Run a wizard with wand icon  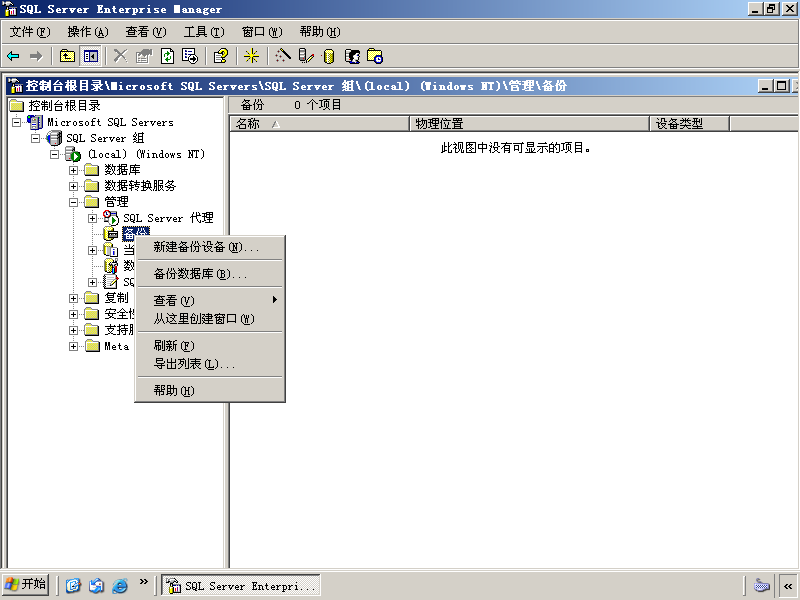point(283,56)
